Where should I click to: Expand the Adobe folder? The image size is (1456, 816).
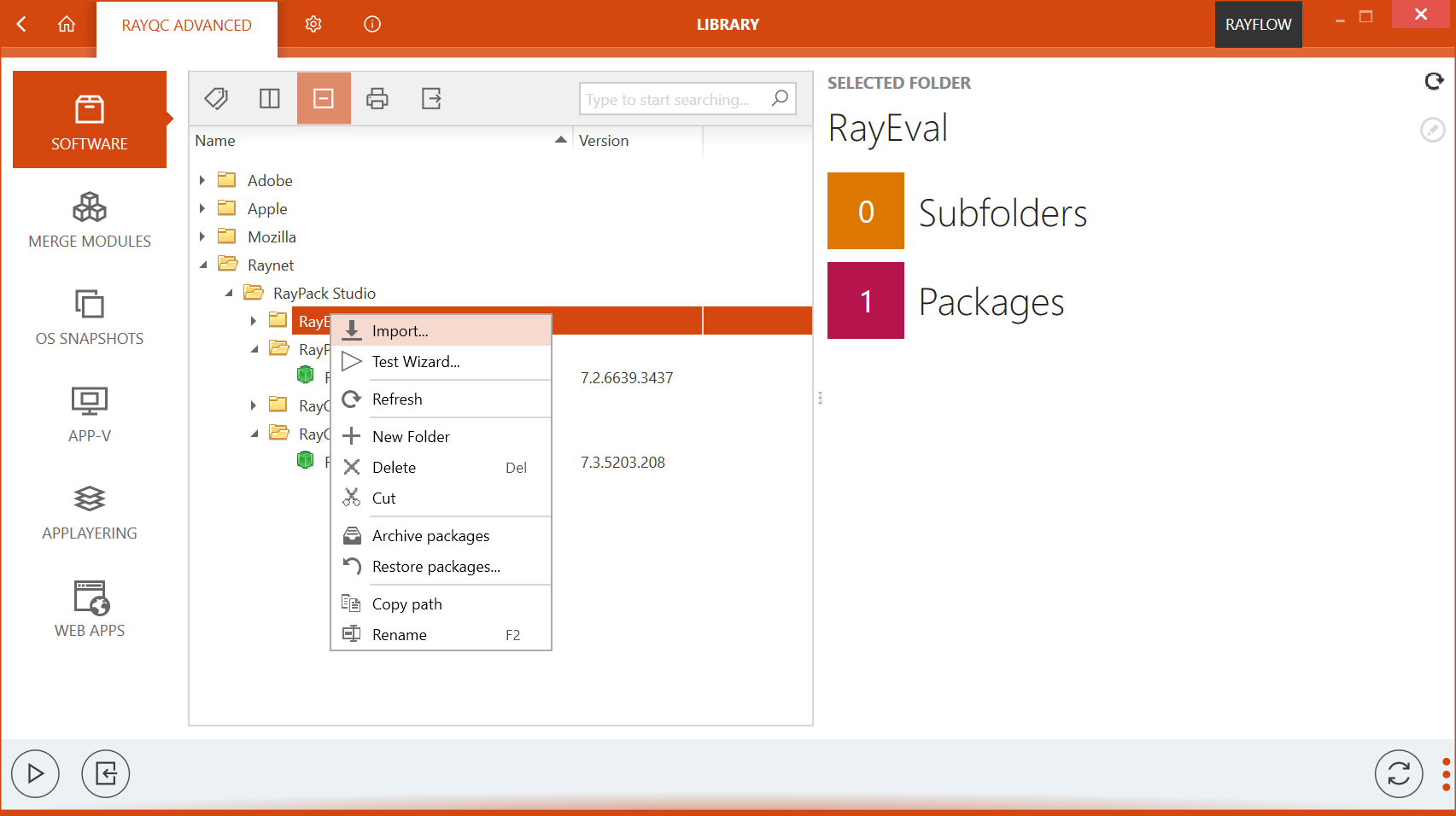click(x=202, y=180)
